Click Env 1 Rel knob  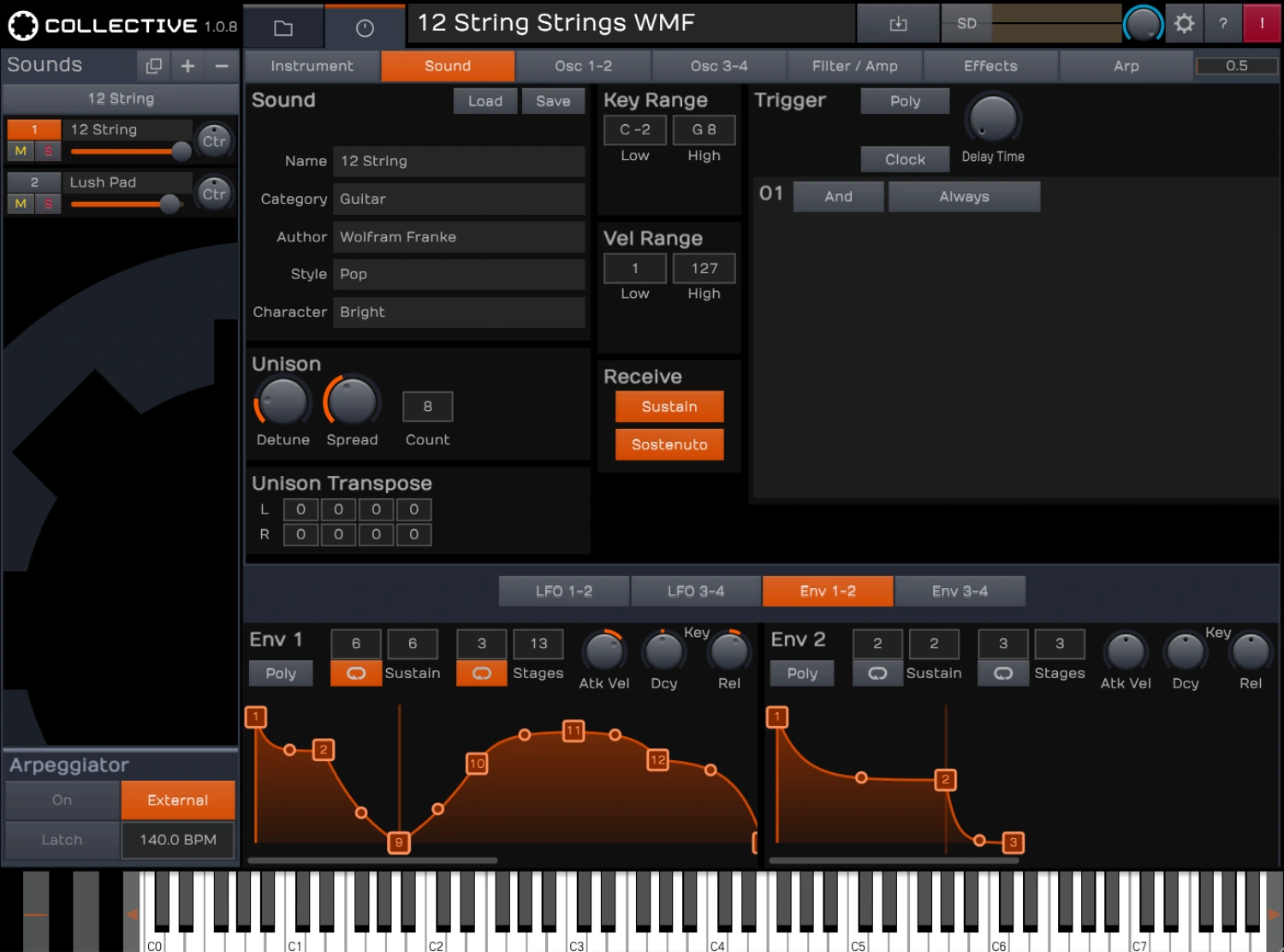pyautogui.click(x=729, y=652)
